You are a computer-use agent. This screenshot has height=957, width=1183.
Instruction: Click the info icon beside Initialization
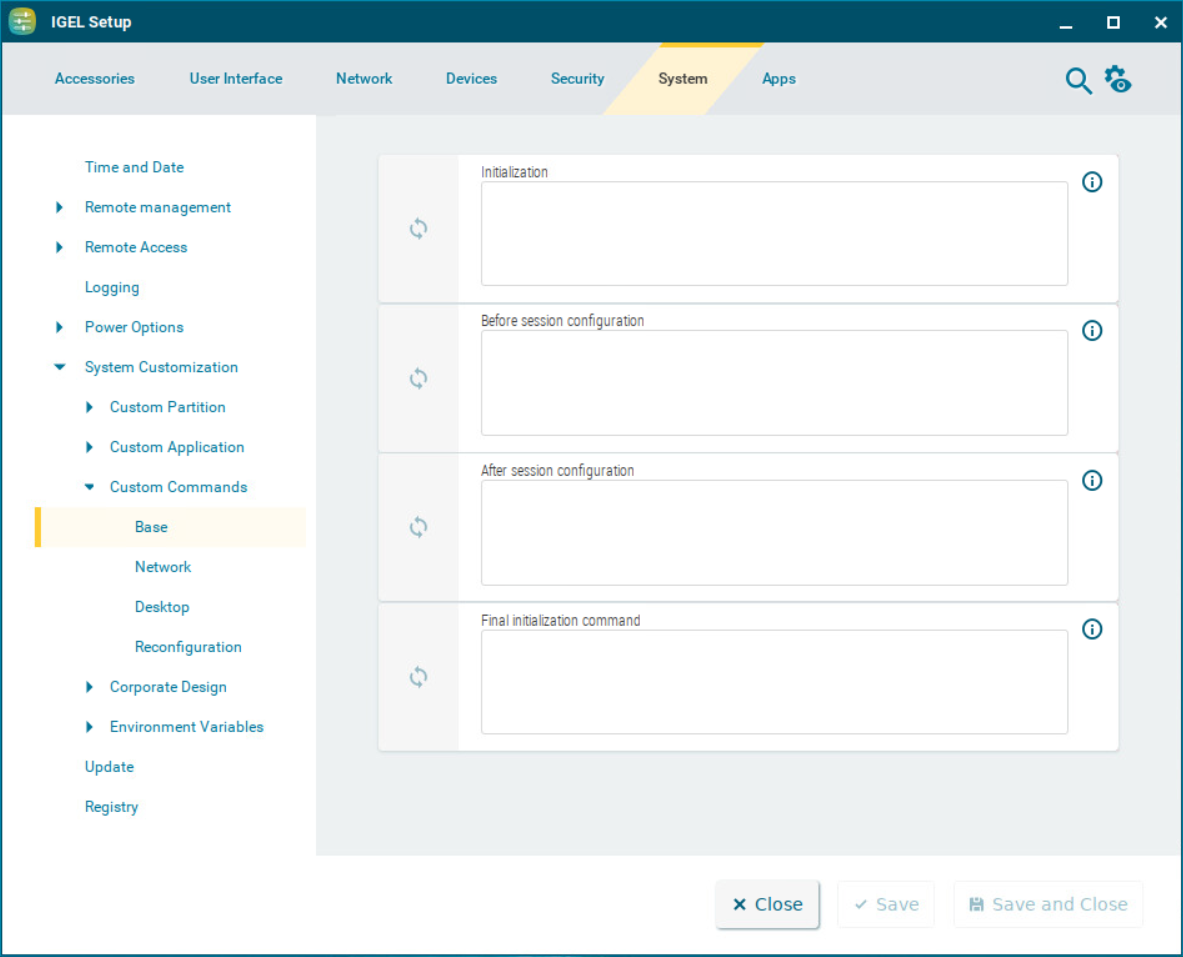tap(1092, 182)
